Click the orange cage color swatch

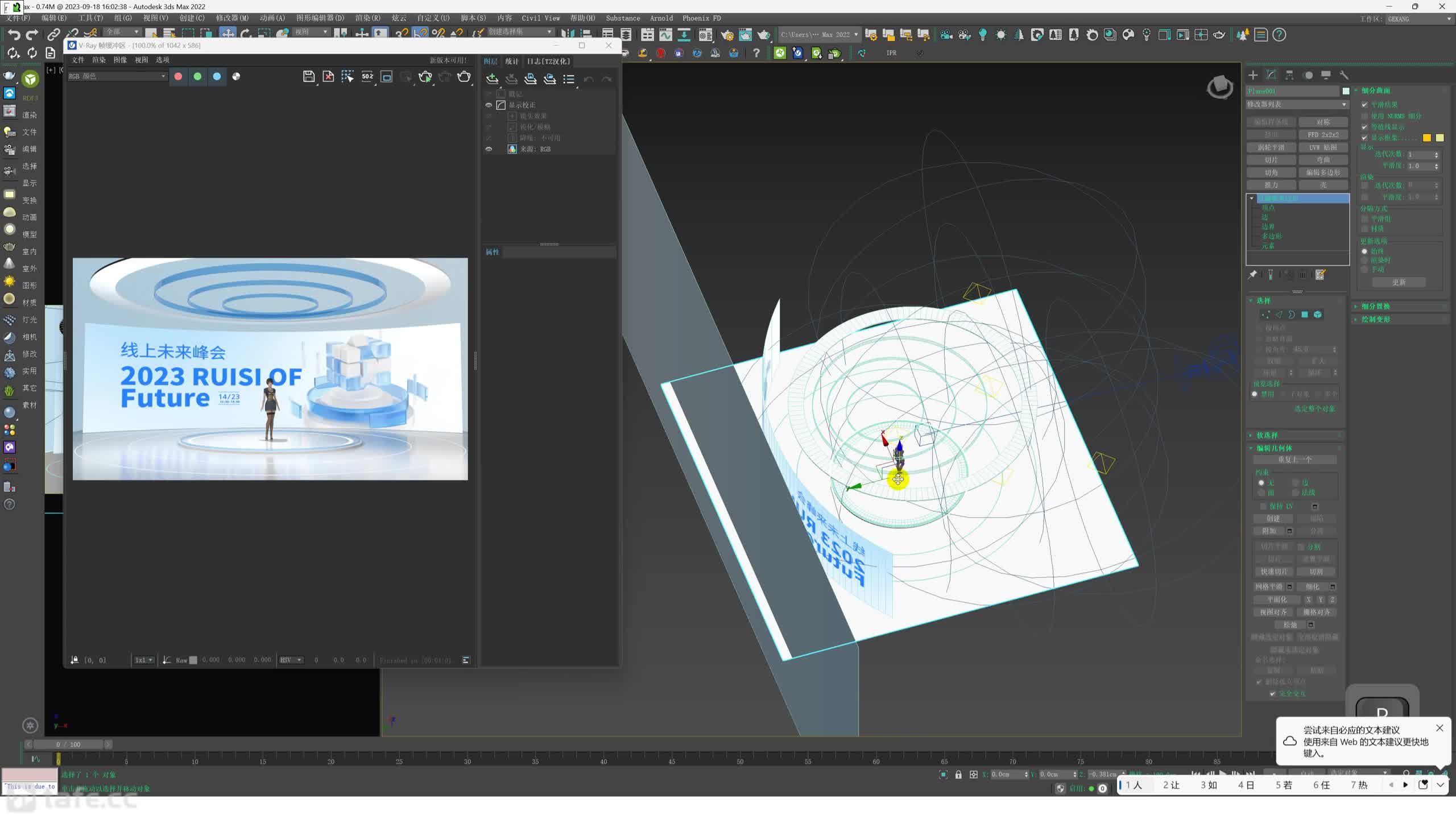pos(1426,138)
